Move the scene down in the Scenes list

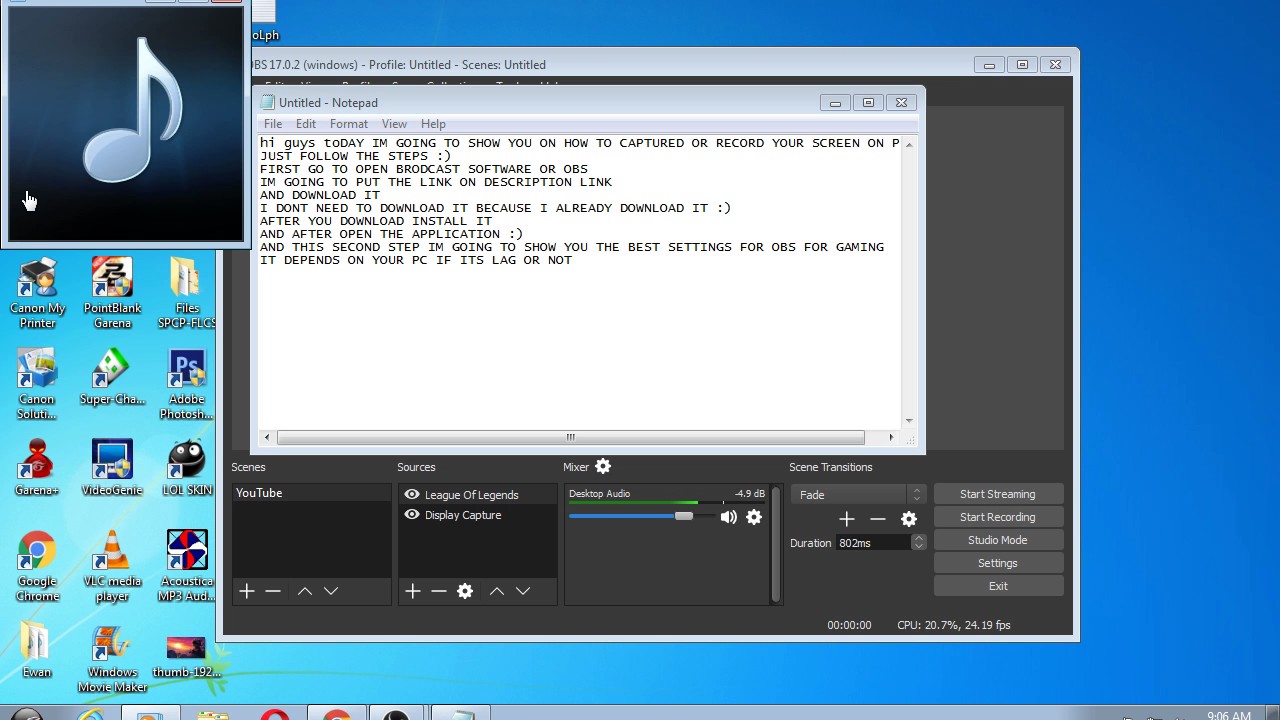tap(331, 591)
